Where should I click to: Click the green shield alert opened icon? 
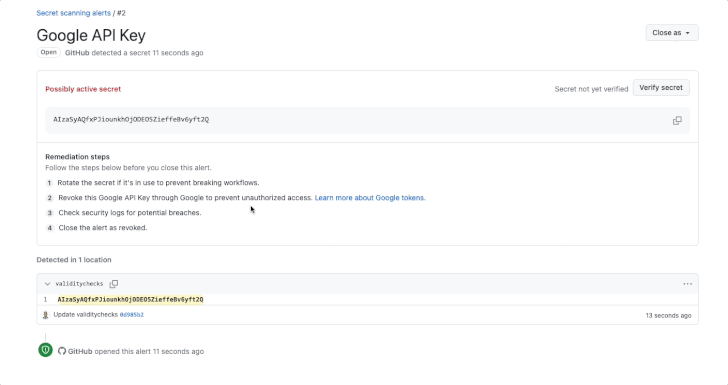pyautogui.click(x=46, y=350)
